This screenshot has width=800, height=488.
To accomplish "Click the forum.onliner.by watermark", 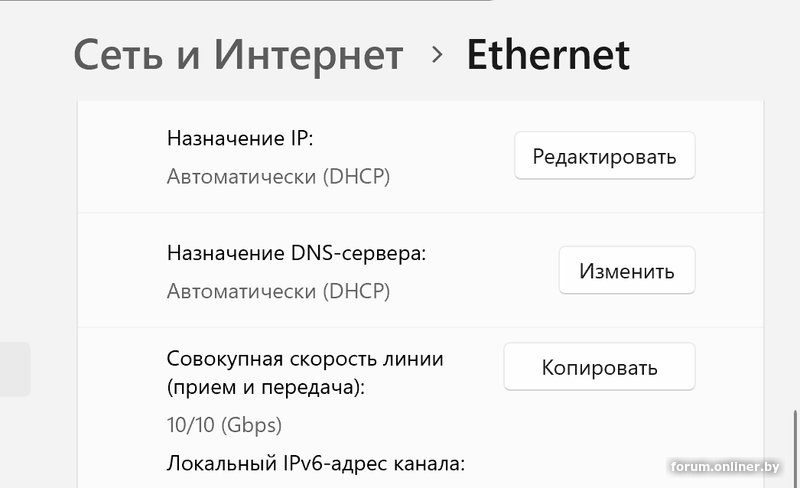I will tap(725, 466).
